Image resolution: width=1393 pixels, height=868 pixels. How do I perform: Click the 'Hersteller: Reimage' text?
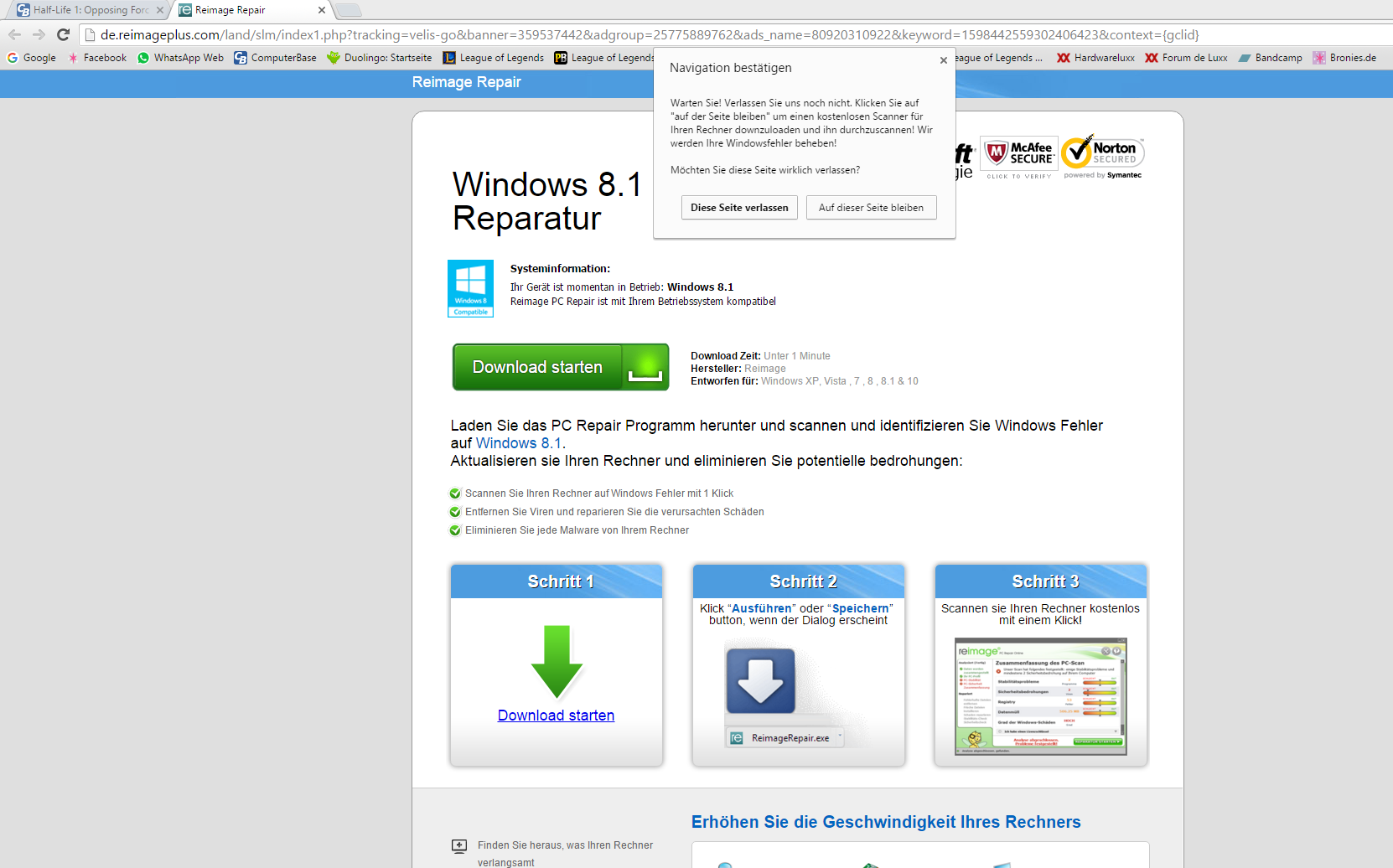tap(738, 369)
